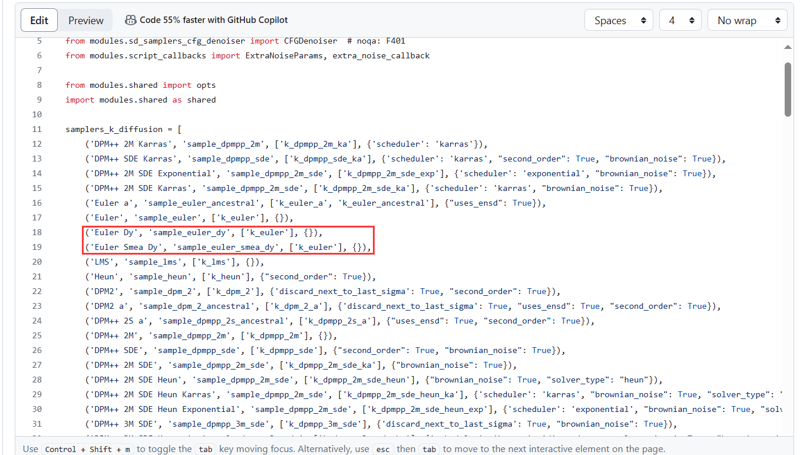Click the 'LMS' sampler code line
800x455 pixels.
click(174, 262)
